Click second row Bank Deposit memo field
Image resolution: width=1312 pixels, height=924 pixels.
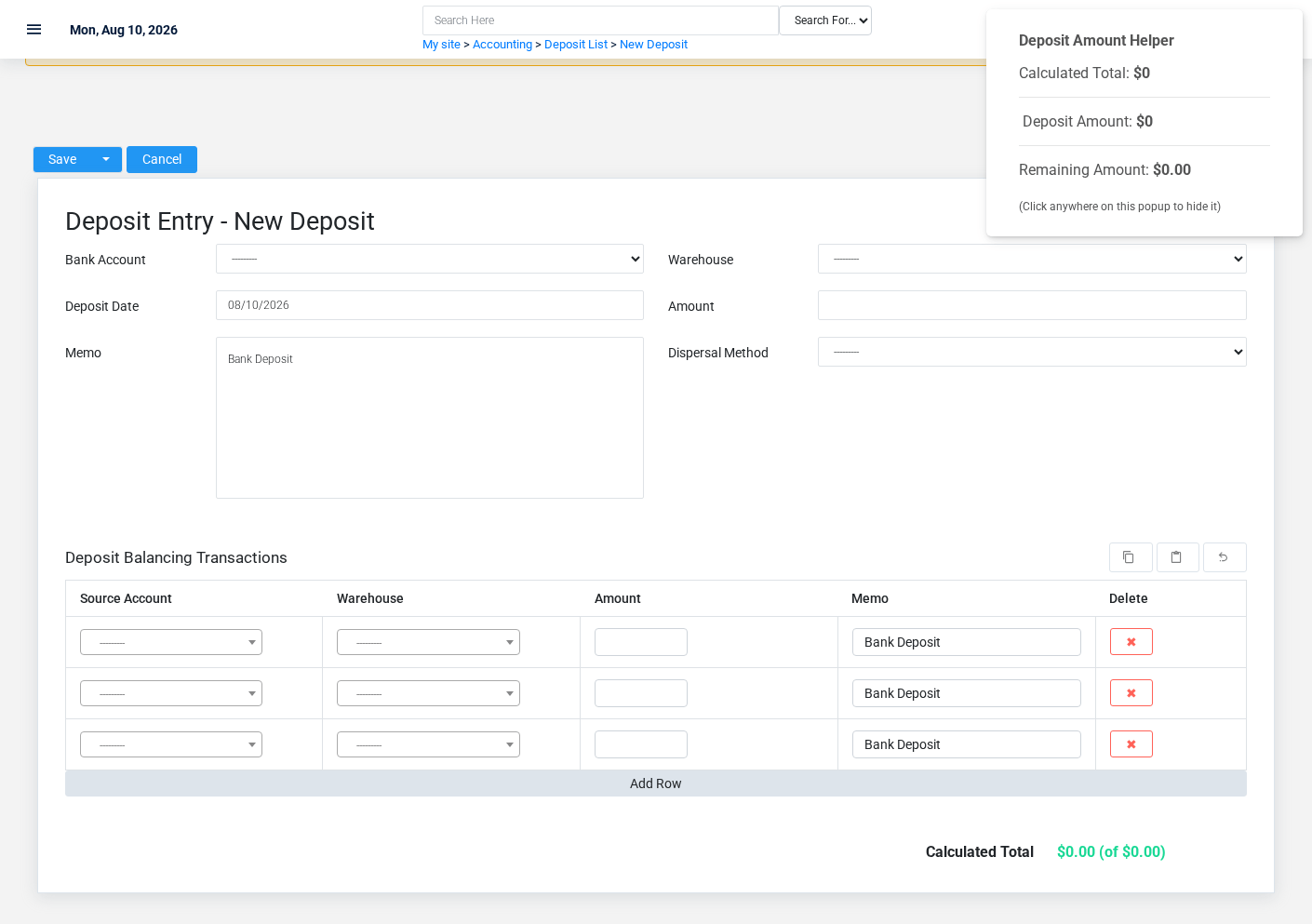967,693
